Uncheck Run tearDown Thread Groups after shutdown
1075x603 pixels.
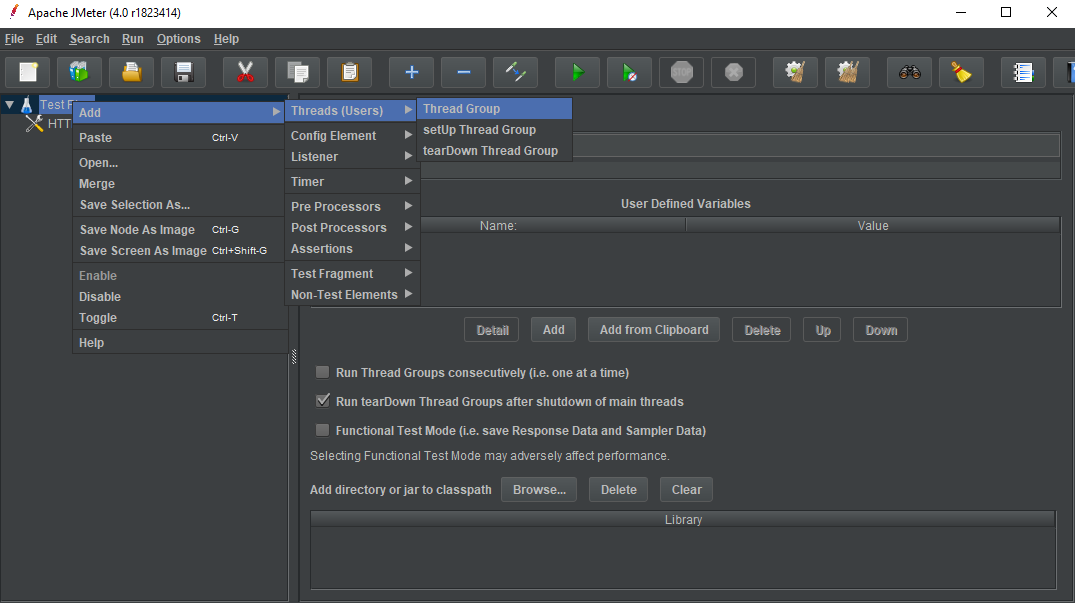pos(323,402)
